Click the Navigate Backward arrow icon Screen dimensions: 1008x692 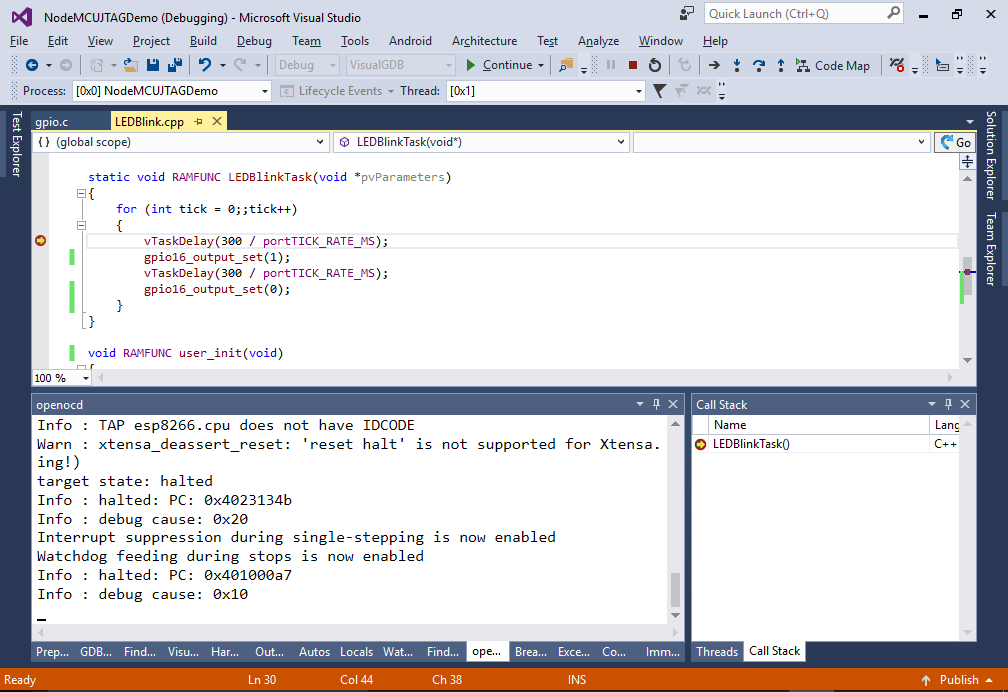pyautogui.click(x=32, y=65)
